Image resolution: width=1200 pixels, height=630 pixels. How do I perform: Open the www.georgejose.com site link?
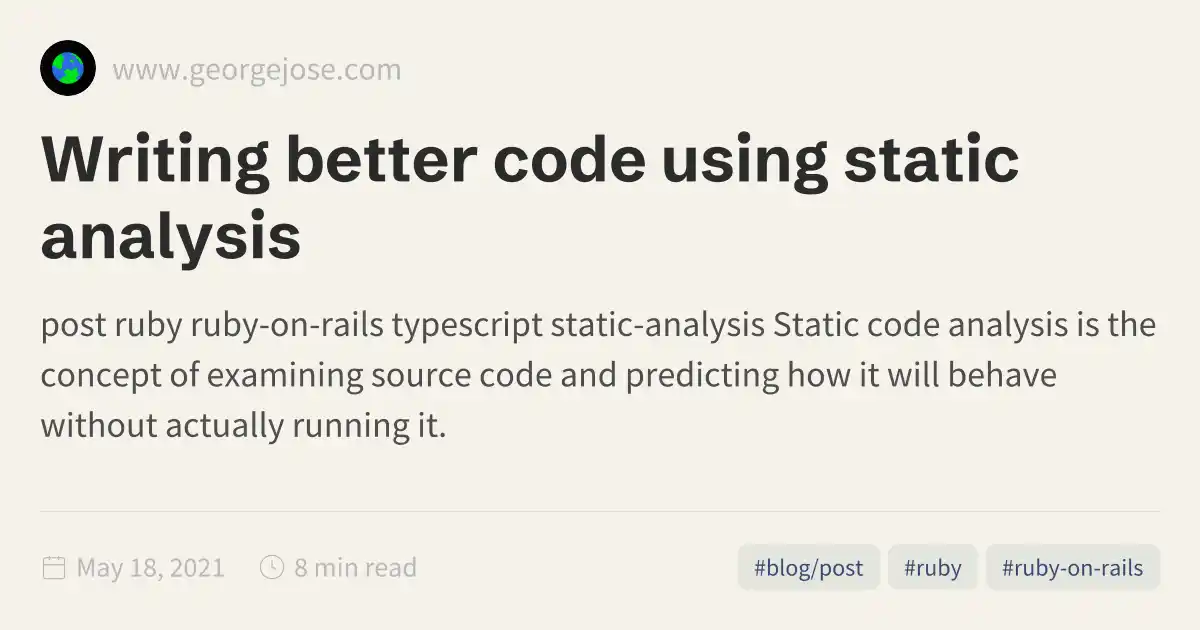(256, 70)
